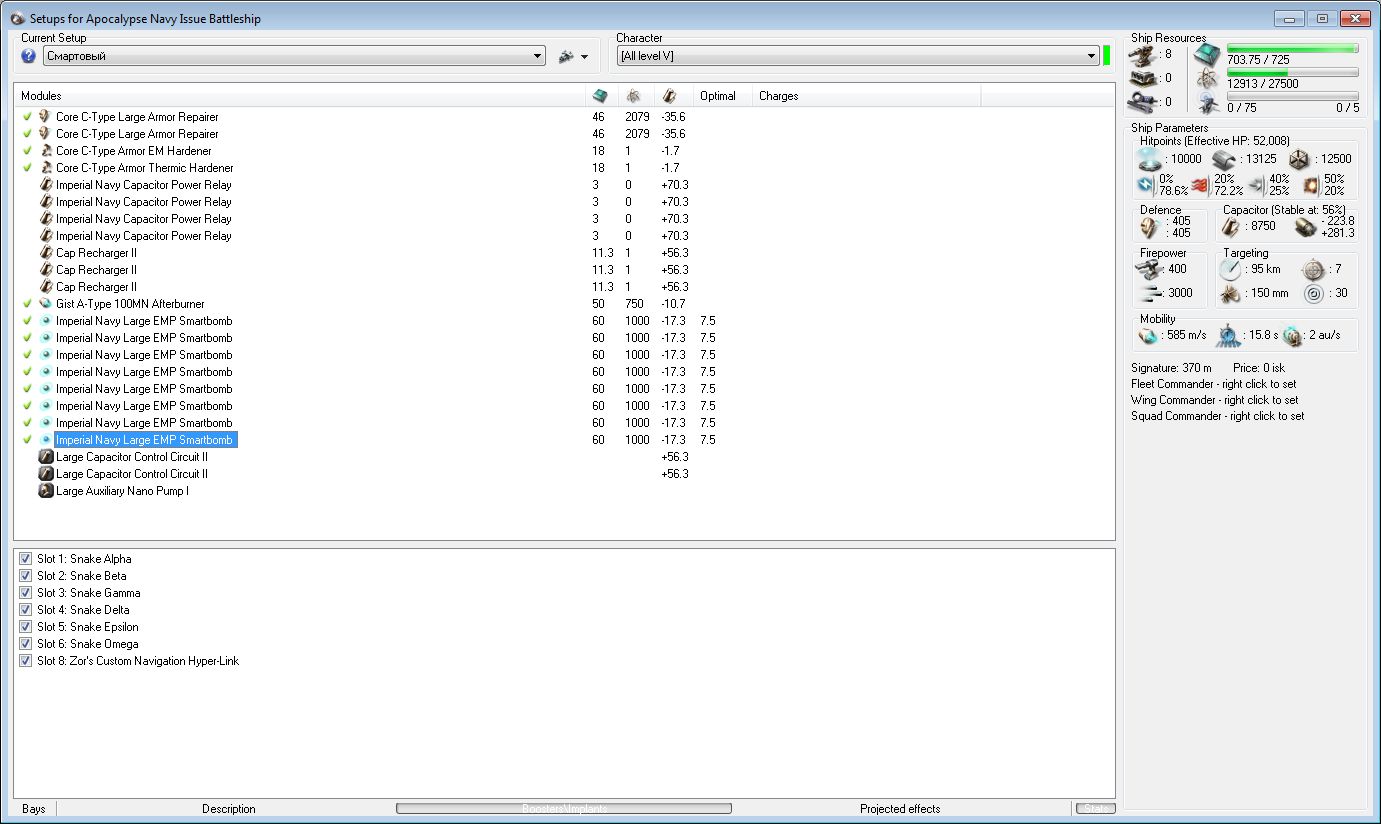Click the warp speed icon showing 2 au/s

(1293, 336)
